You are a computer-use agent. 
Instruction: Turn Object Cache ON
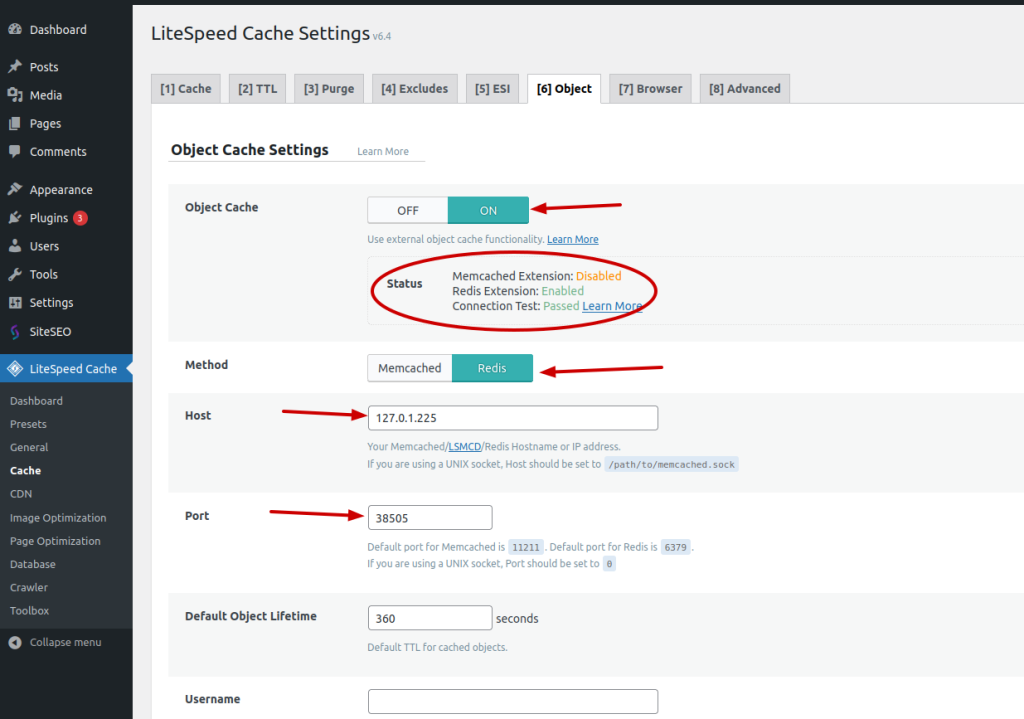point(488,210)
